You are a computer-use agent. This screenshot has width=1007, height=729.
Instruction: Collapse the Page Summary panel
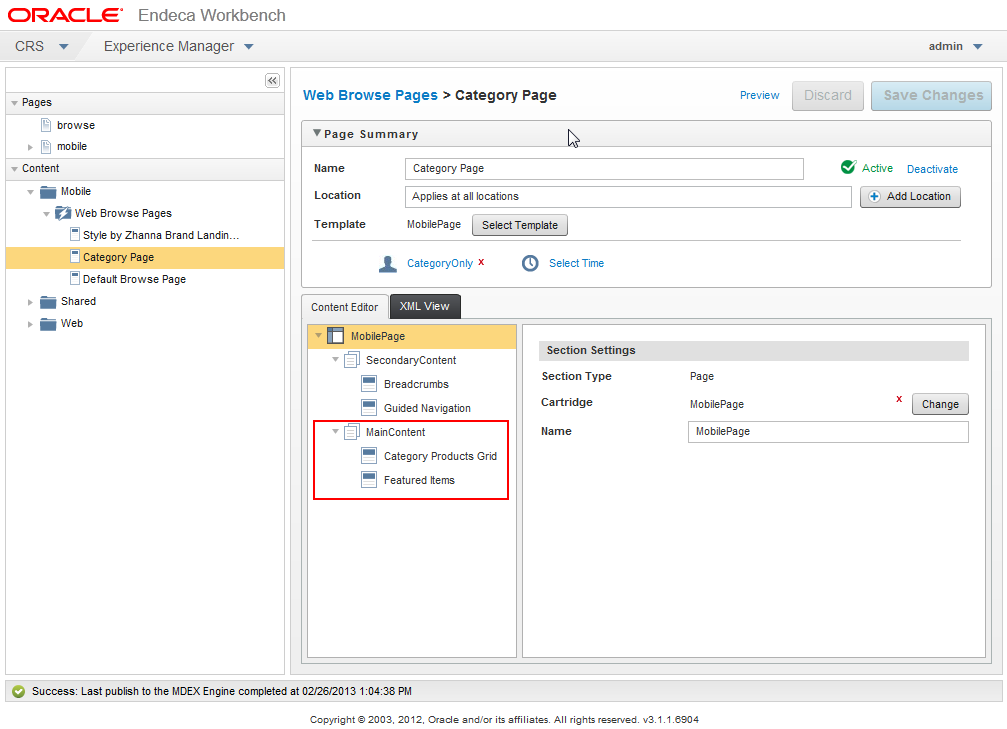coord(317,133)
